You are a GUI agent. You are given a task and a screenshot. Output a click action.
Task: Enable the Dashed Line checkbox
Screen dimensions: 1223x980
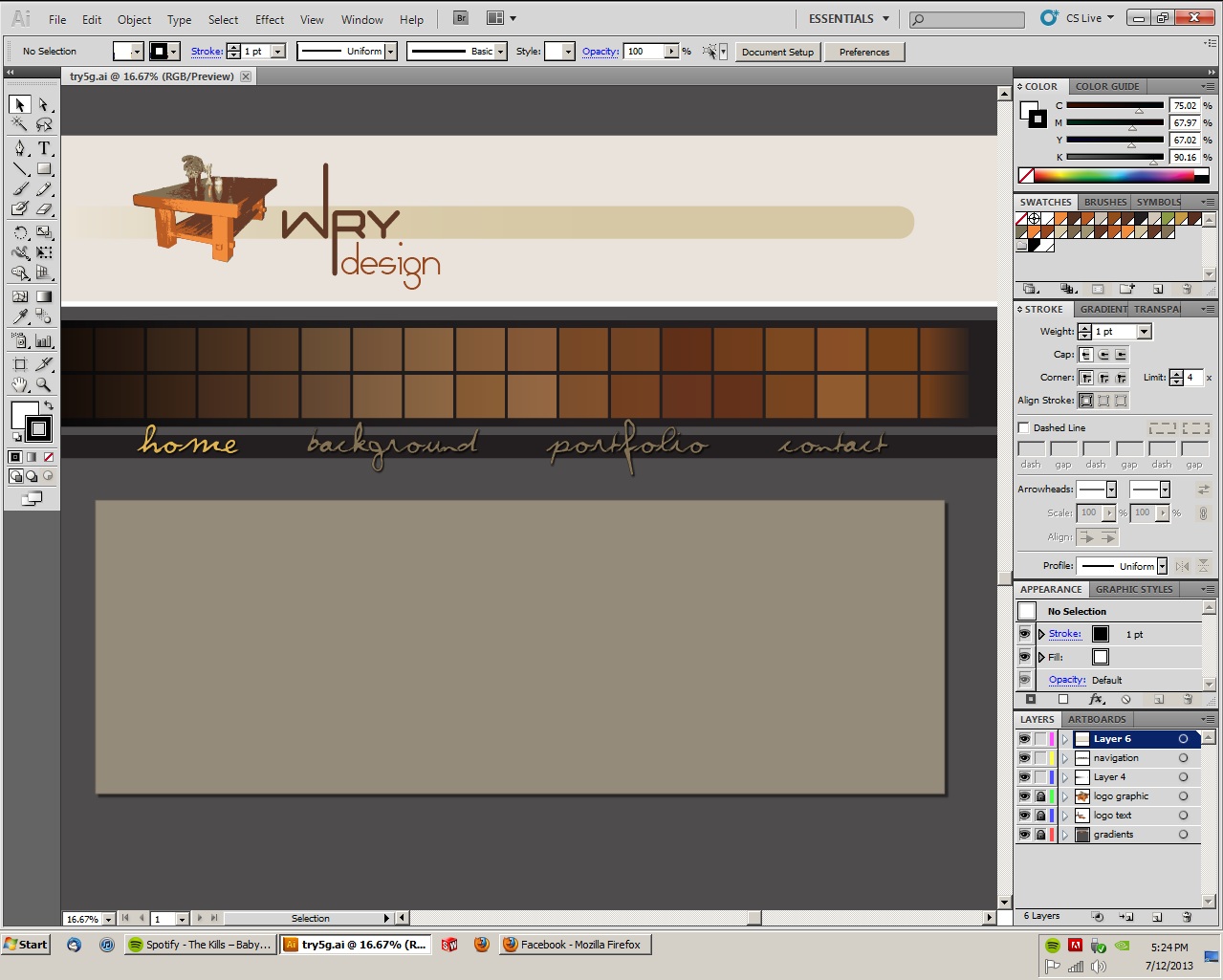1024,428
